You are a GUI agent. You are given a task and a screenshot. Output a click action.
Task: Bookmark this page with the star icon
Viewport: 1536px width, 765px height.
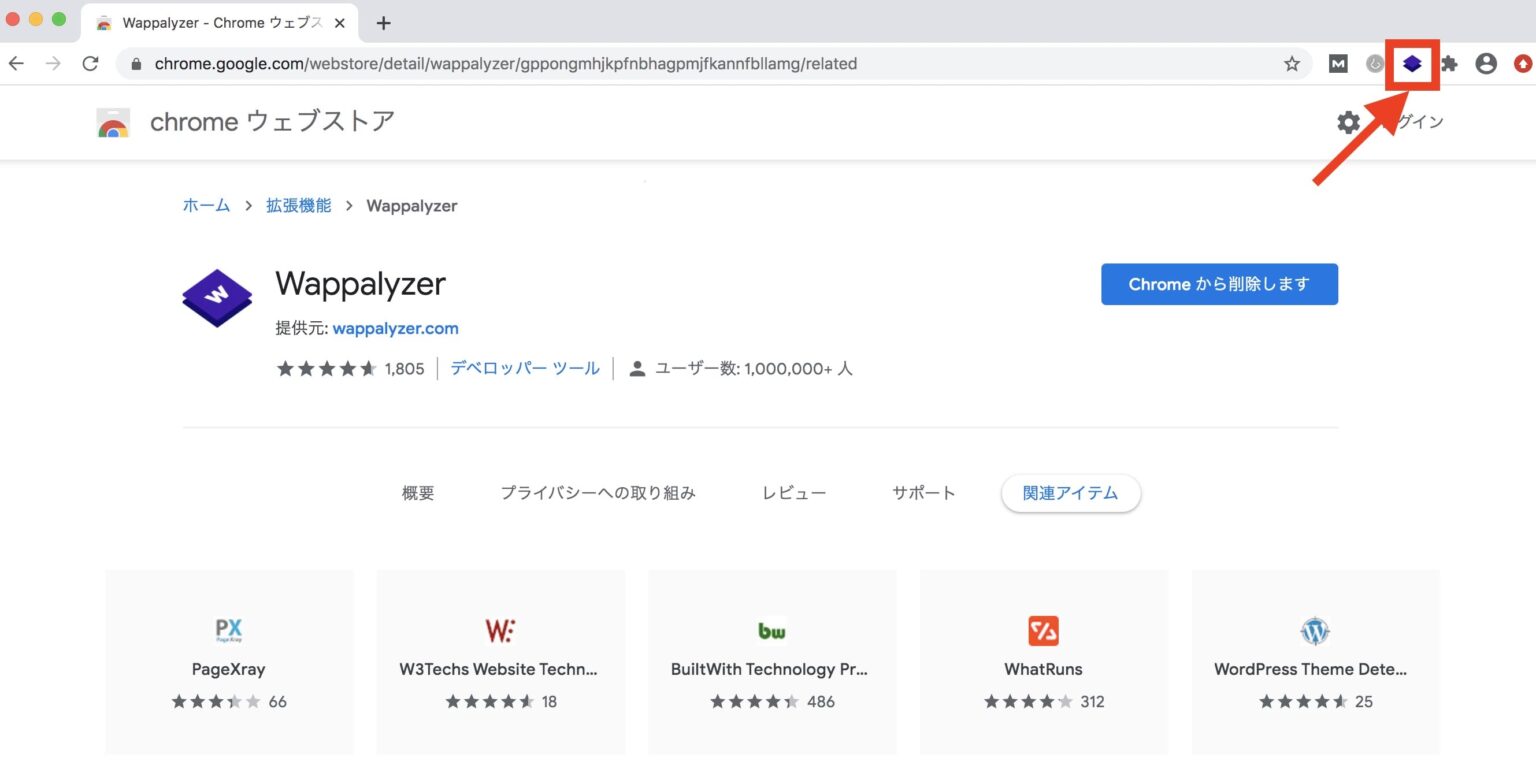[x=1292, y=63]
